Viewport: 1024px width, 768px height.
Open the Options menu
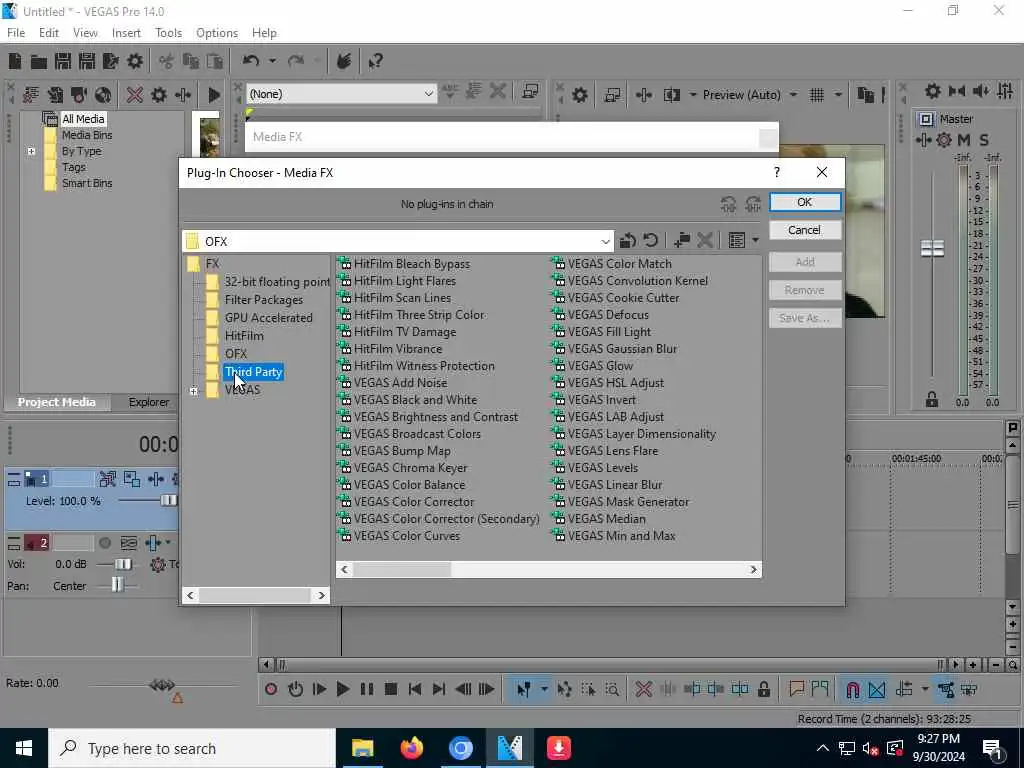[x=217, y=33]
